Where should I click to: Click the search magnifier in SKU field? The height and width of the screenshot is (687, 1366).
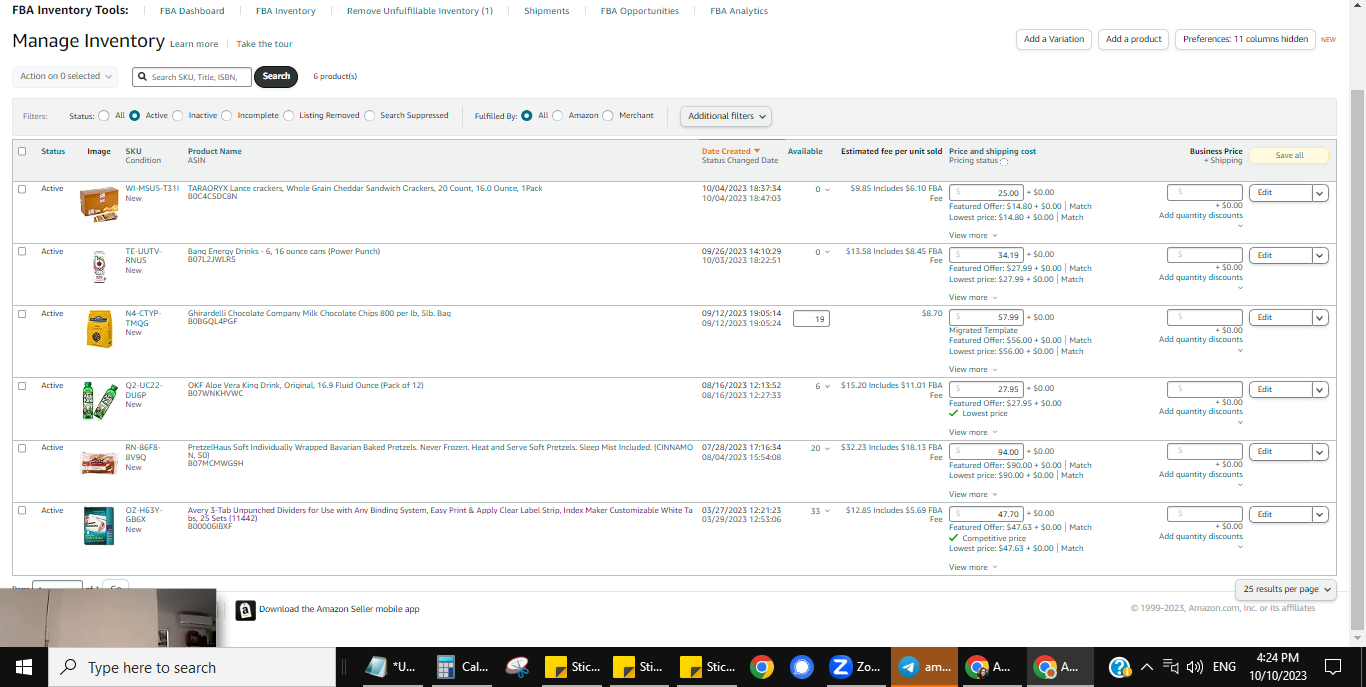[x=143, y=77]
